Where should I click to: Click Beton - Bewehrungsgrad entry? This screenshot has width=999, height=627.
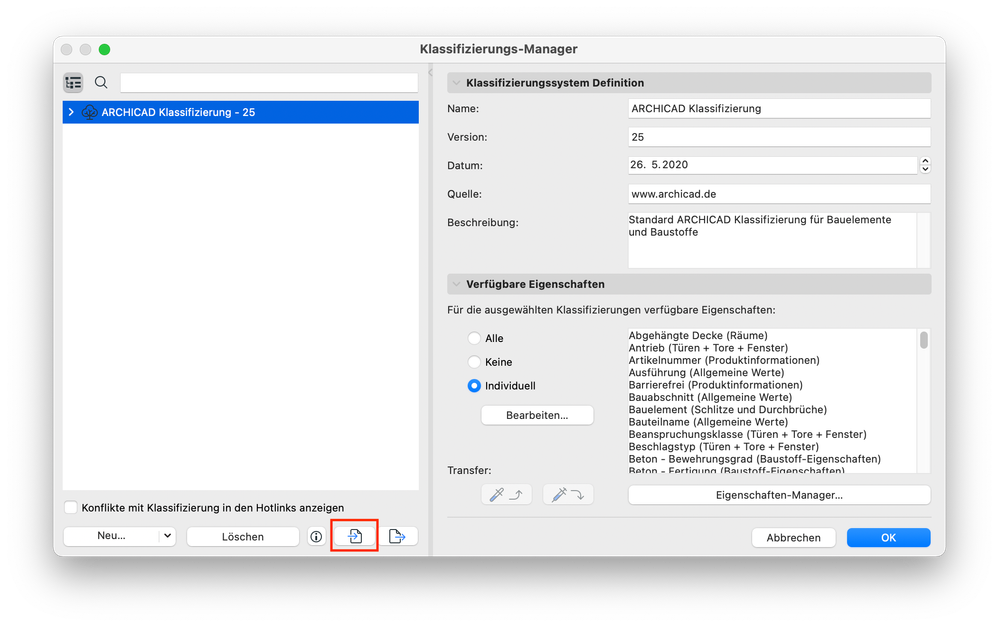pyautogui.click(x=754, y=459)
